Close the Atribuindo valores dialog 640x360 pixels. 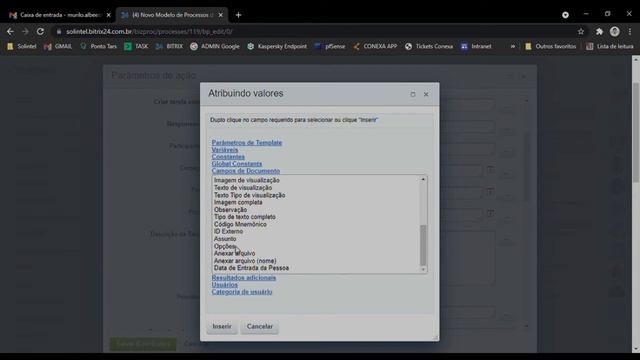(x=426, y=94)
